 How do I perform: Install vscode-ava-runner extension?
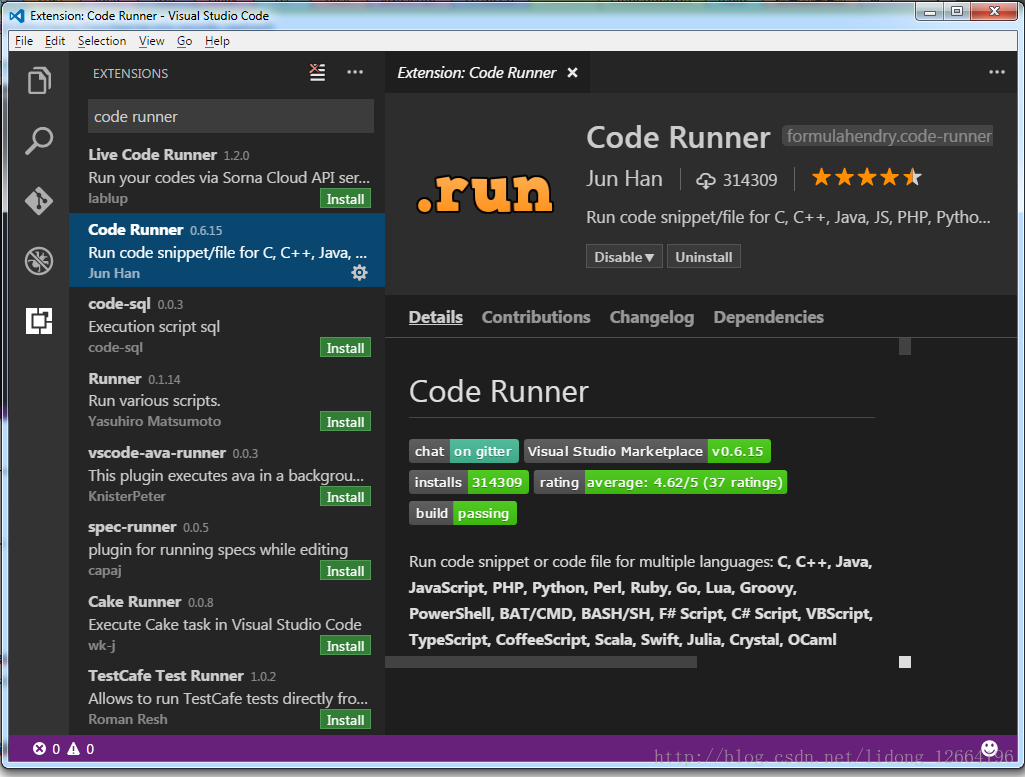(x=345, y=497)
